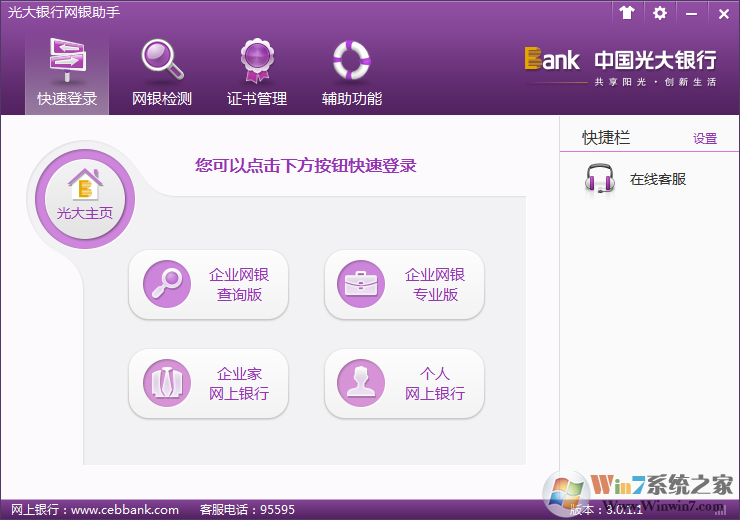Click the 在线客服 text label
Viewport: 740px width, 520px height.
[657, 180]
